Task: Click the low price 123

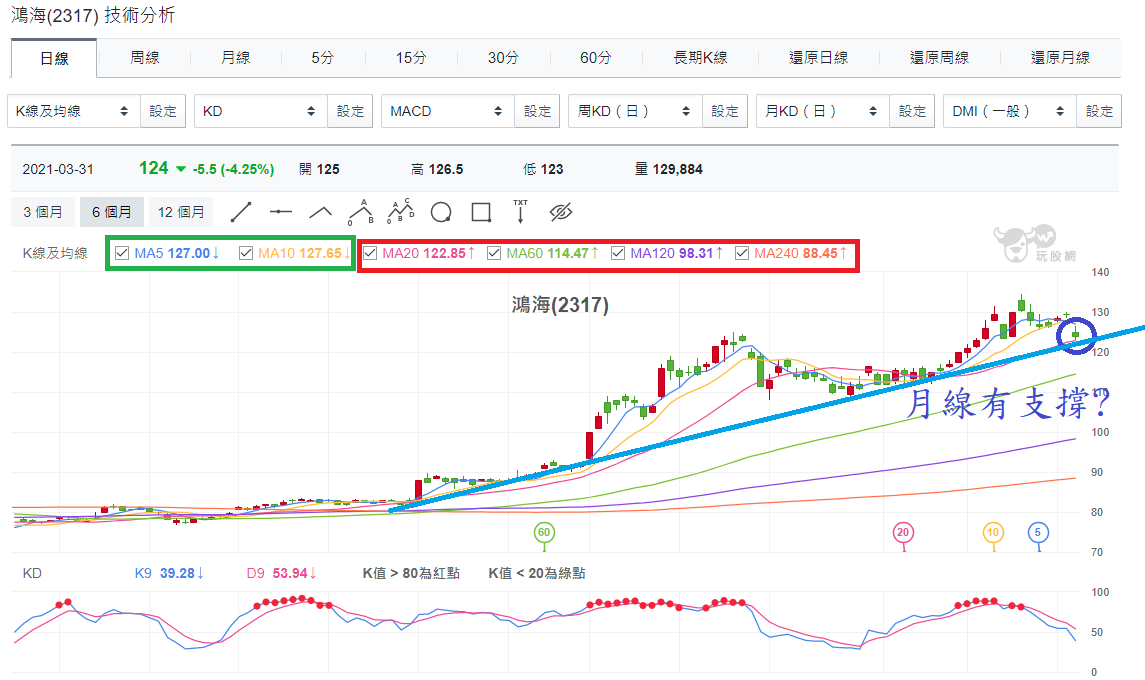Action: (552, 169)
